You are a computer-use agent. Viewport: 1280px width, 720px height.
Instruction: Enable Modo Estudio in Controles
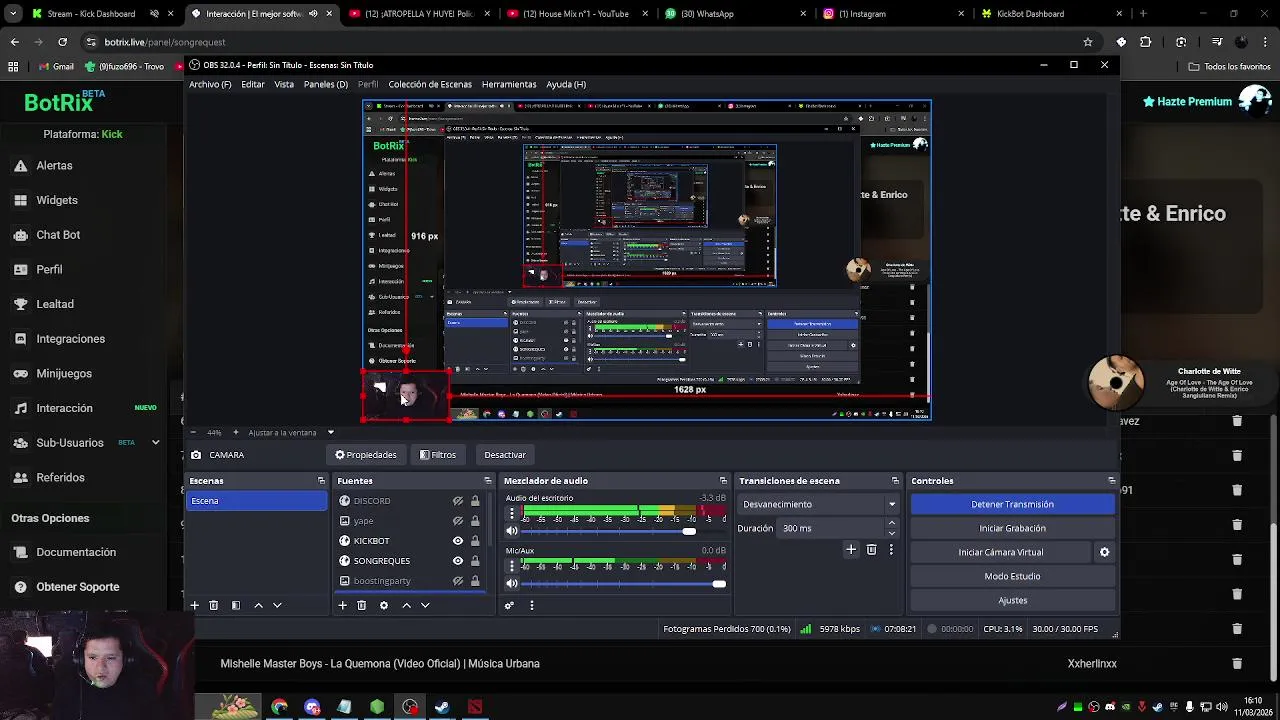tap(1012, 576)
